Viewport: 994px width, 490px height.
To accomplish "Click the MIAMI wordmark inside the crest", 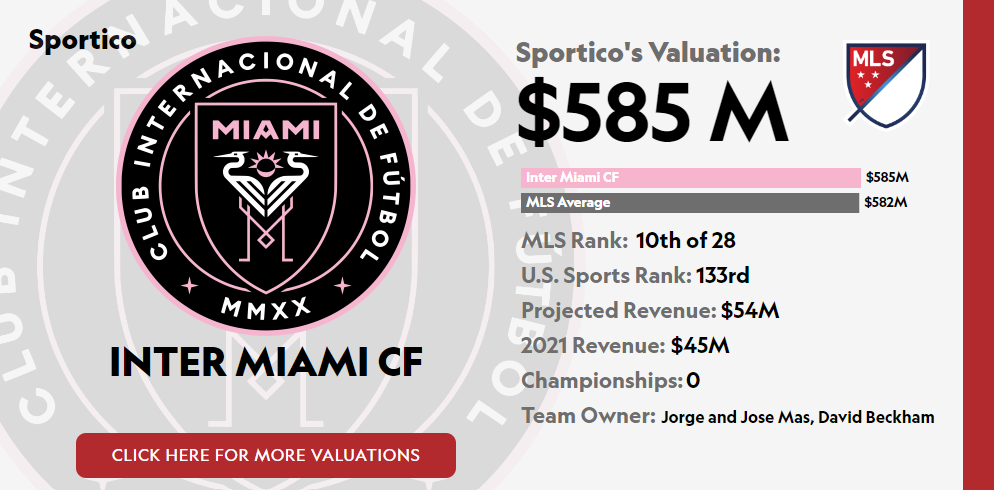I will pyautogui.click(x=265, y=130).
